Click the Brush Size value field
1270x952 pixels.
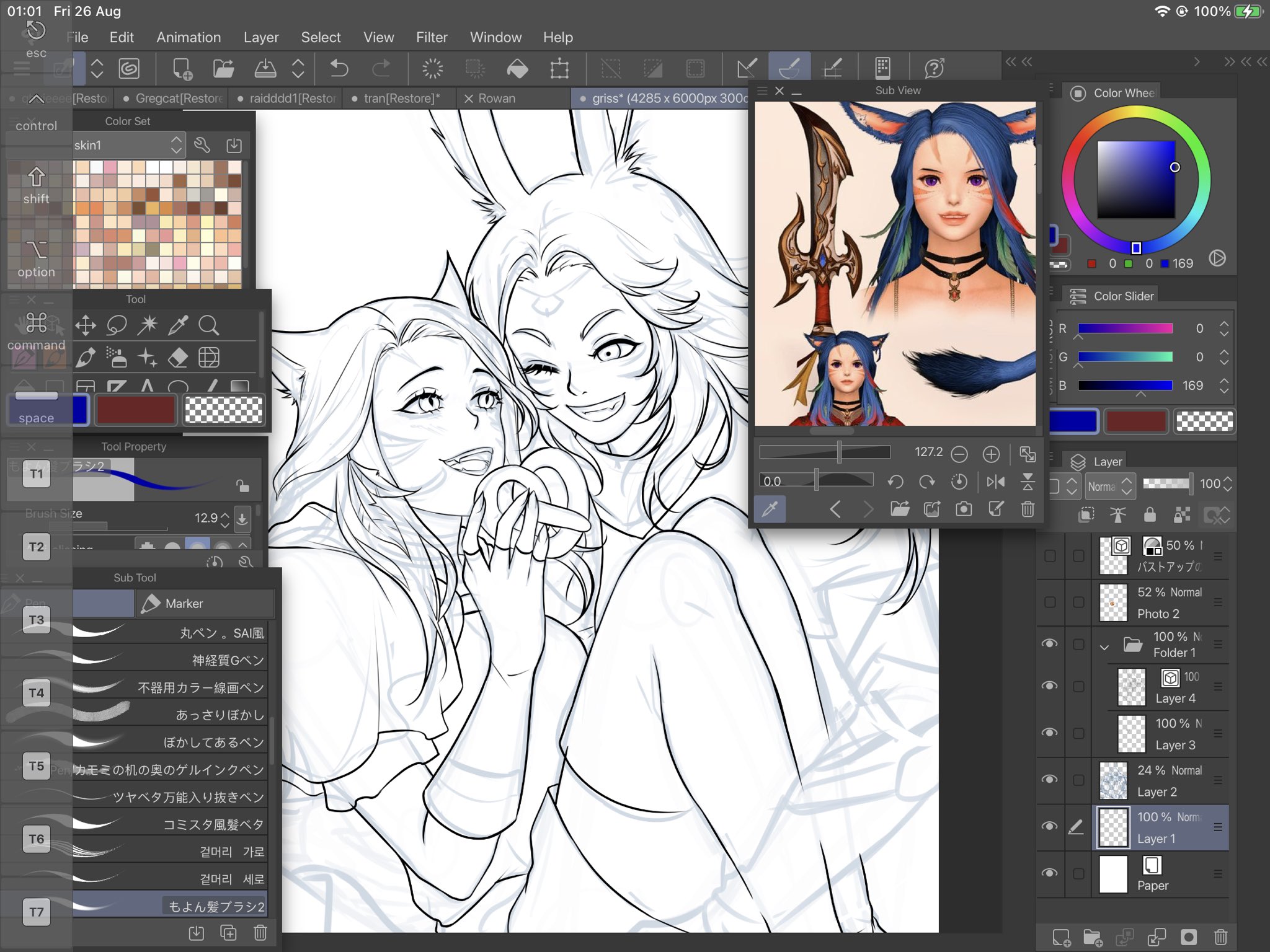pyautogui.click(x=208, y=518)
